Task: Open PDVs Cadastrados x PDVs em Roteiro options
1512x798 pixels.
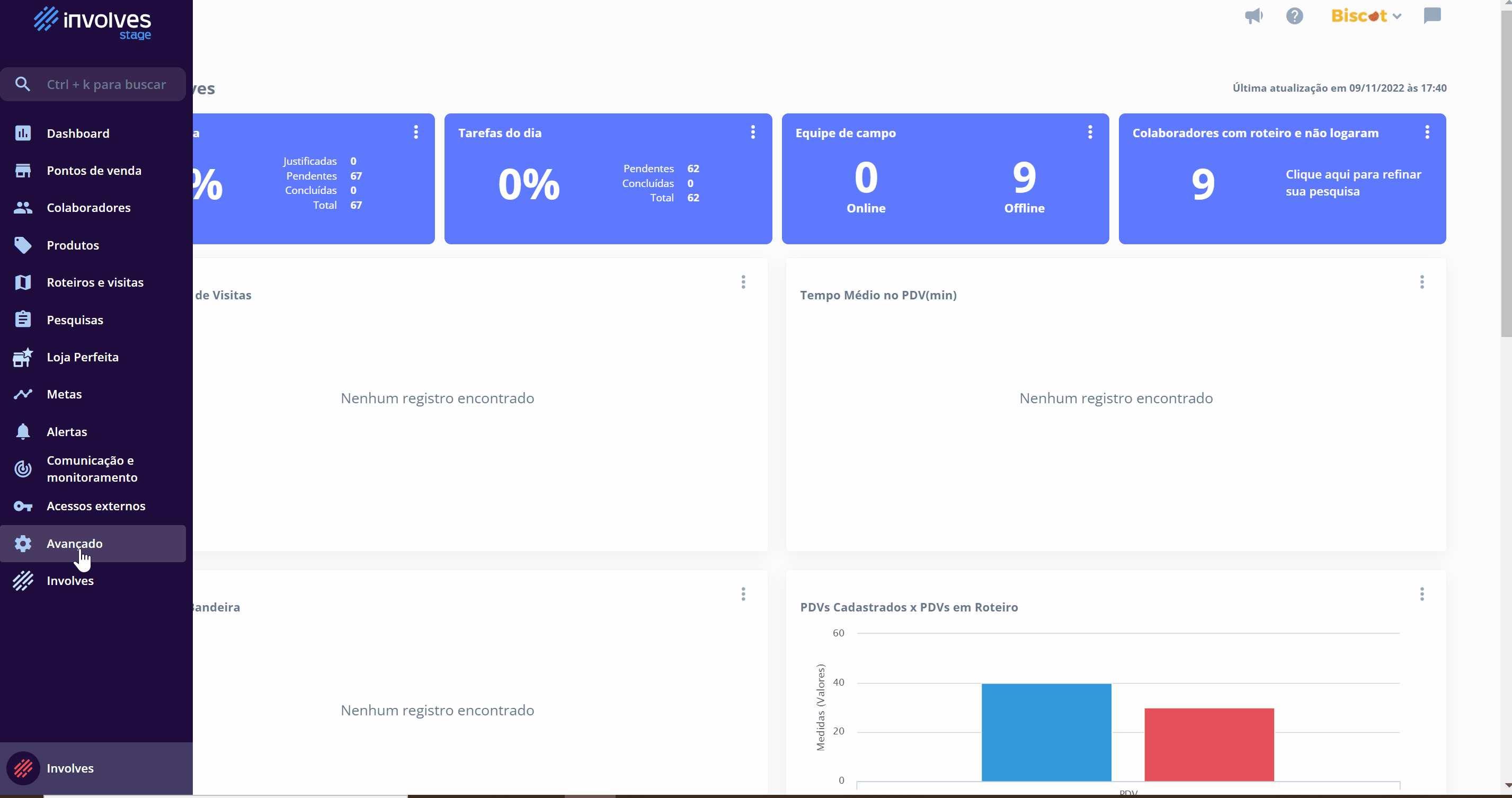Action: coord(1421,594)
